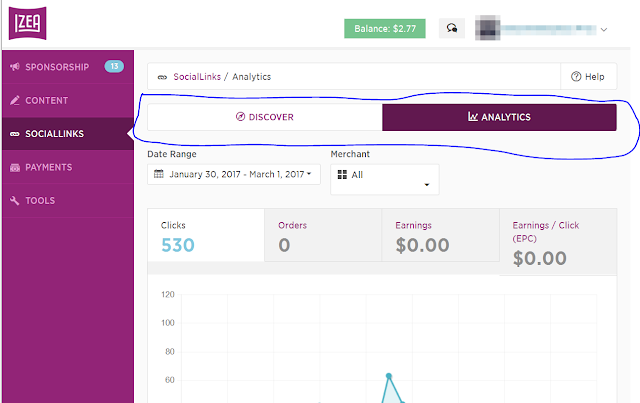Image resolution: width=640 pixels, height=403 pixels.
Task: Click the Tools wrench icon
Action: (x=15, y=200)
